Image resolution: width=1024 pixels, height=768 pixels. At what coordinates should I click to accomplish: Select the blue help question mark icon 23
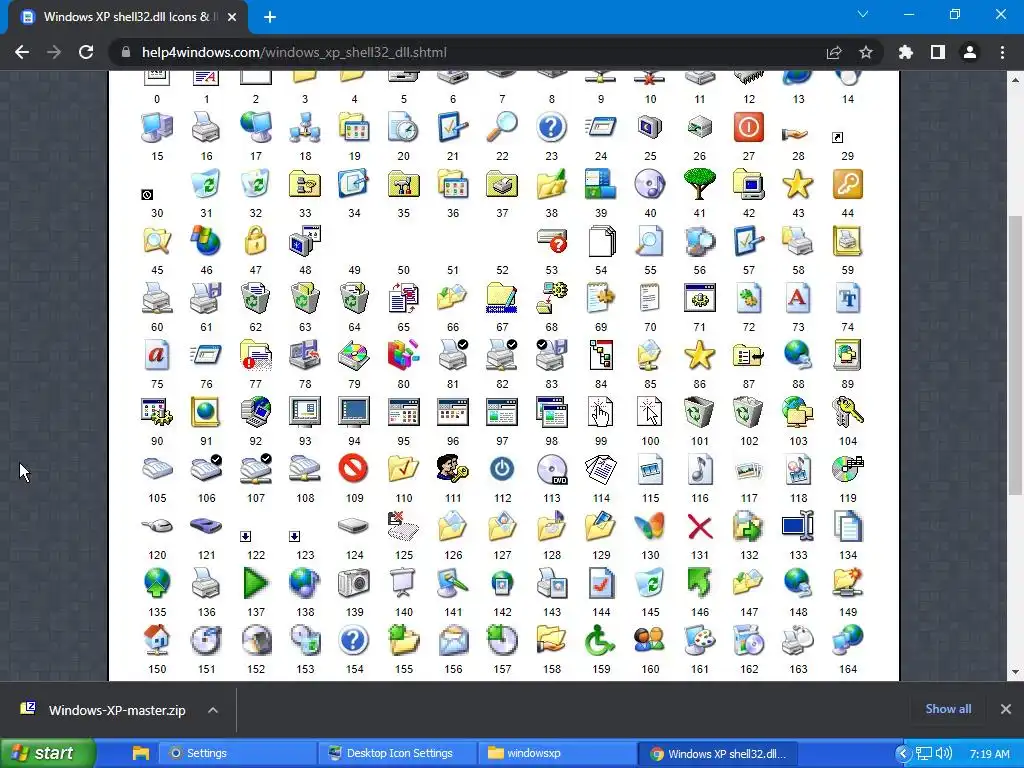[551, 127]
